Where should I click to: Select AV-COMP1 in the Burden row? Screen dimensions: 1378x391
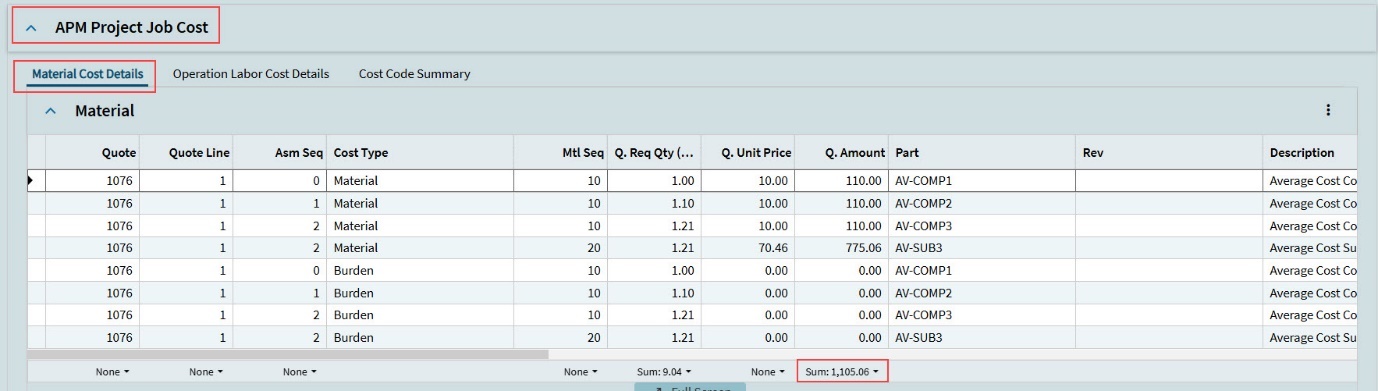coord(982,271)
